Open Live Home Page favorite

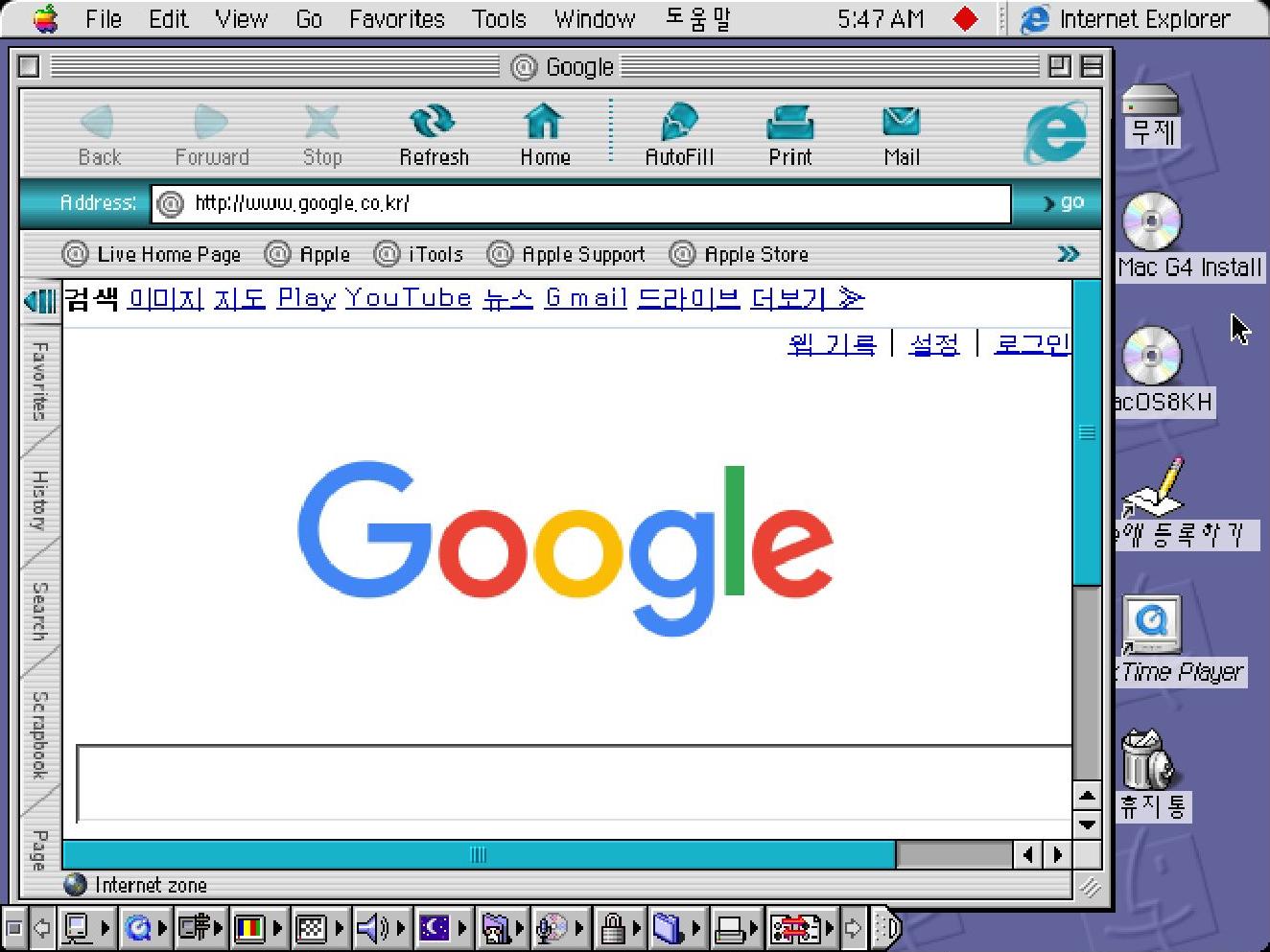pos(151,254)
